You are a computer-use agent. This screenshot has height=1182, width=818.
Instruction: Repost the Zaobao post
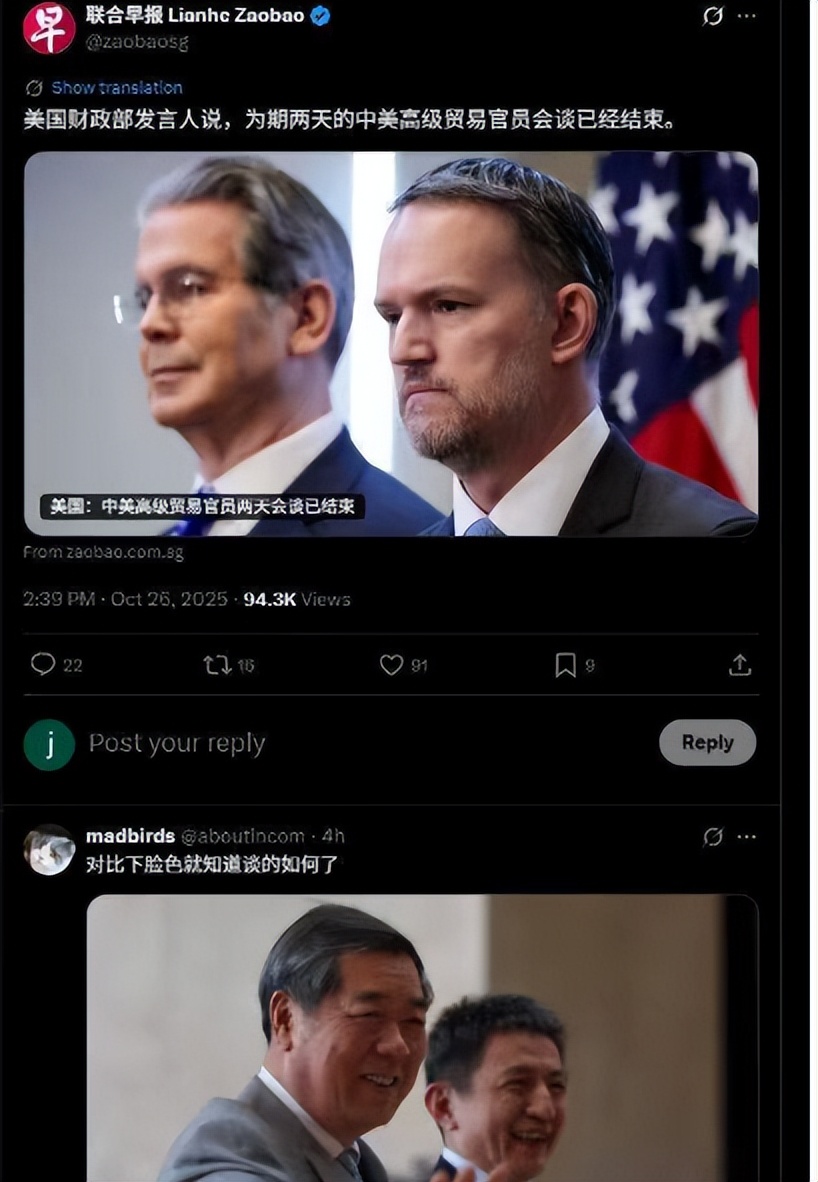(x=217, y=665)
